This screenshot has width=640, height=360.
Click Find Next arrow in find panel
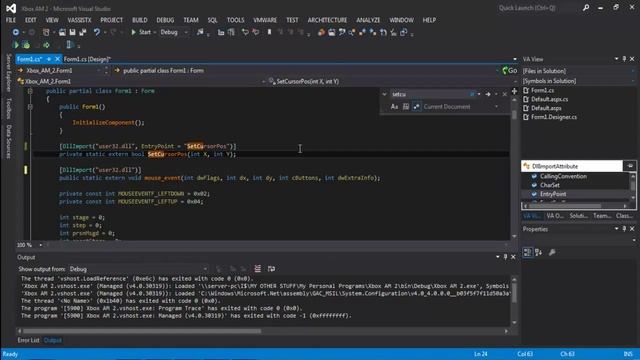click(x=488, y=94)
